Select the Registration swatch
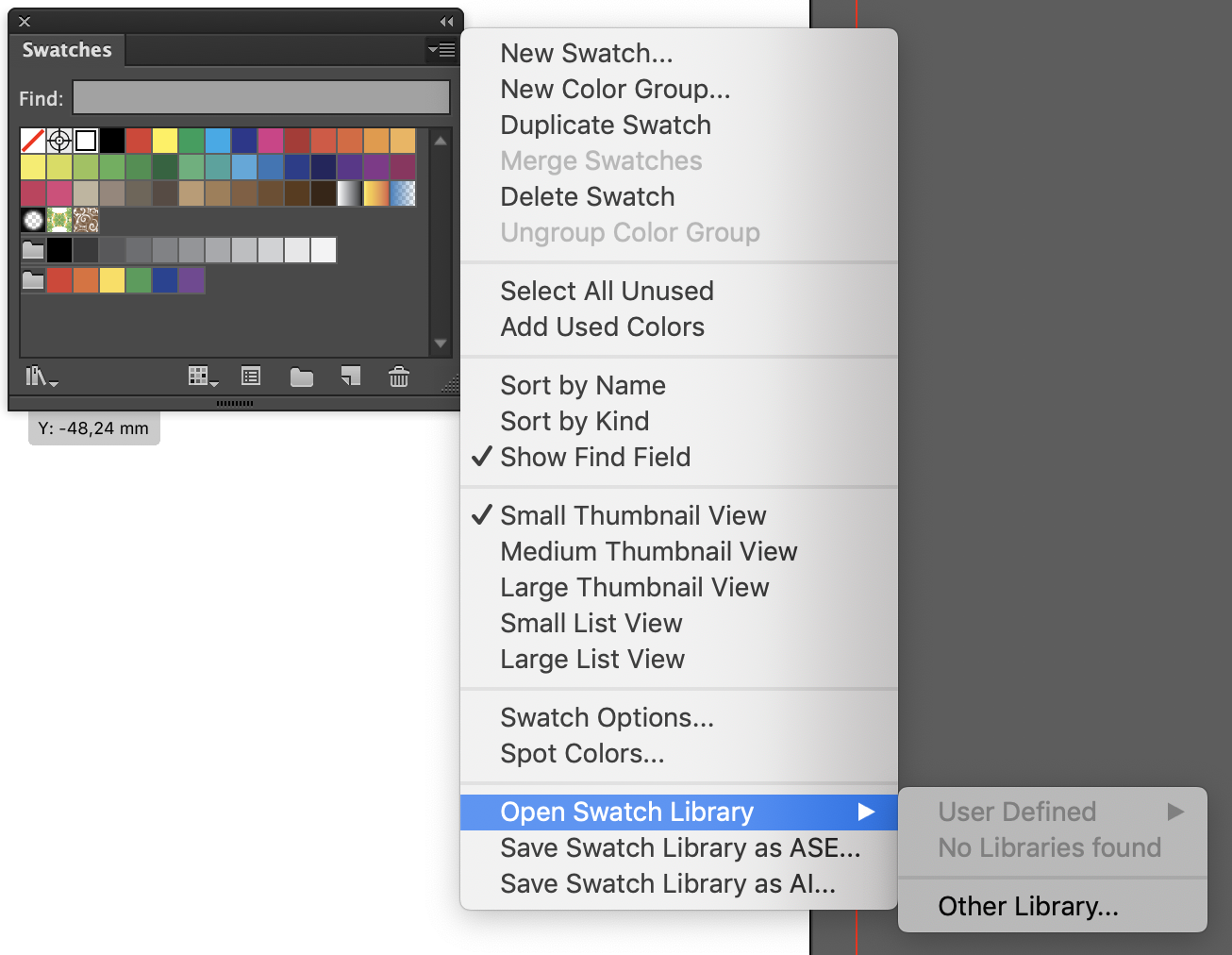1232x955 pixels. coord(59,140)
